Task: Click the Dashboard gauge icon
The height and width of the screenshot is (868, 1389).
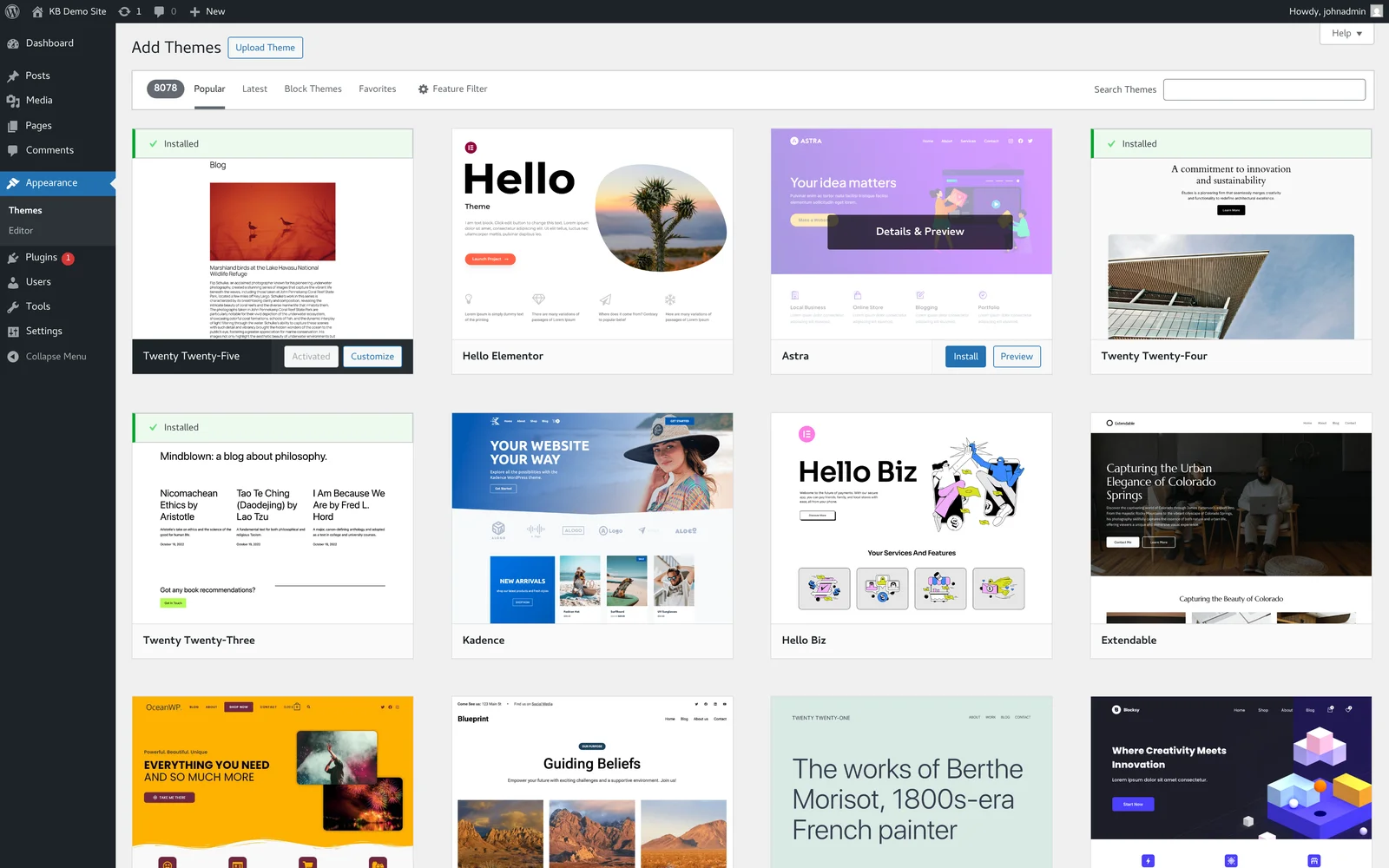Action: (13, 43)
